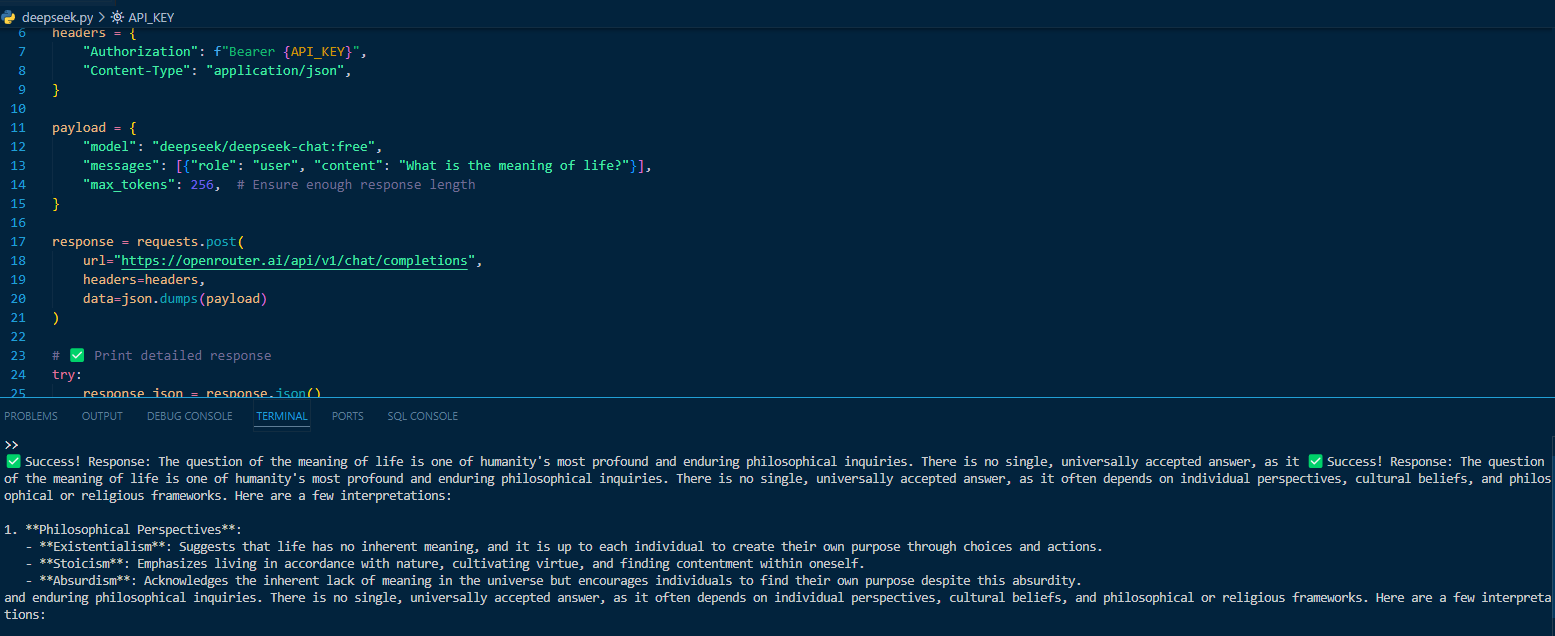Open the PROBLEMS panel tab
Viewport: 1555px width, 636px height.
tap(31, 416)
